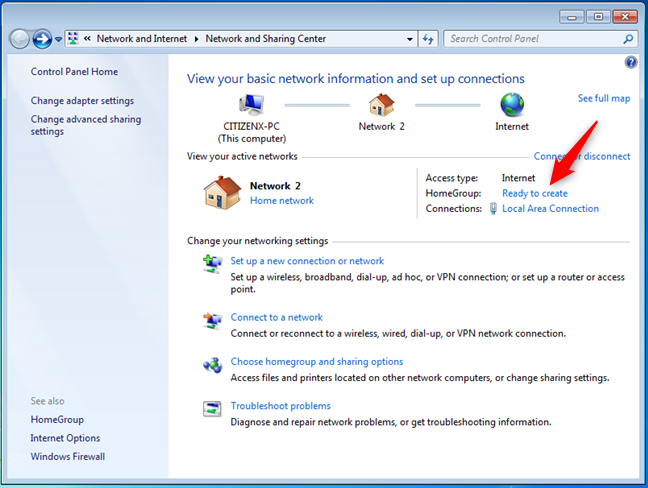Click the 'View your basic network information' title

(x=356, y=79)
